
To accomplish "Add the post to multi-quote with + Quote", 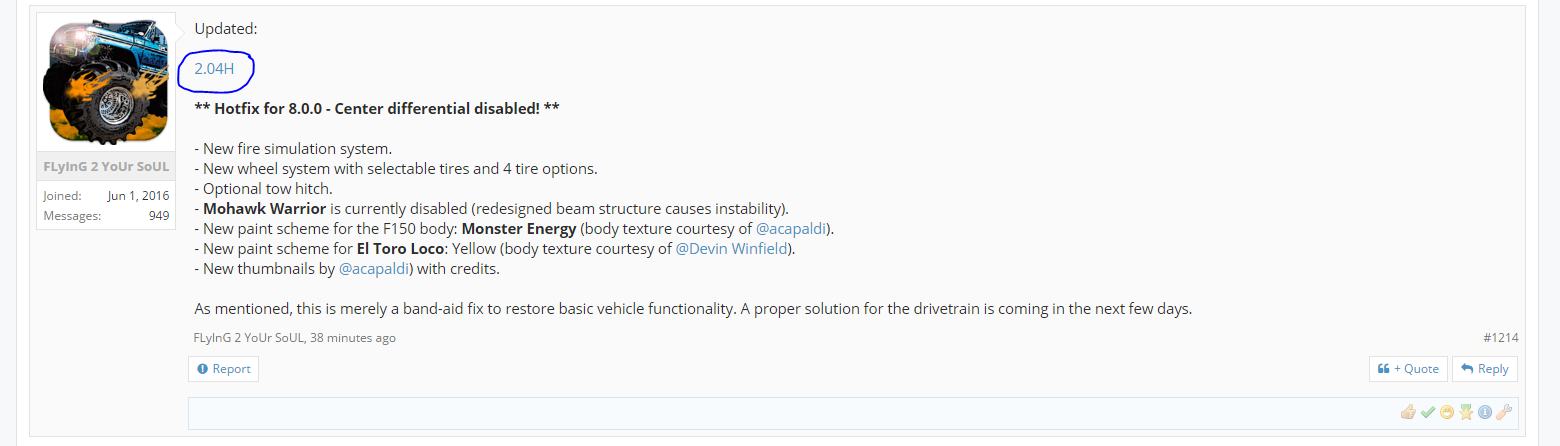I will tap(1408, 369).
